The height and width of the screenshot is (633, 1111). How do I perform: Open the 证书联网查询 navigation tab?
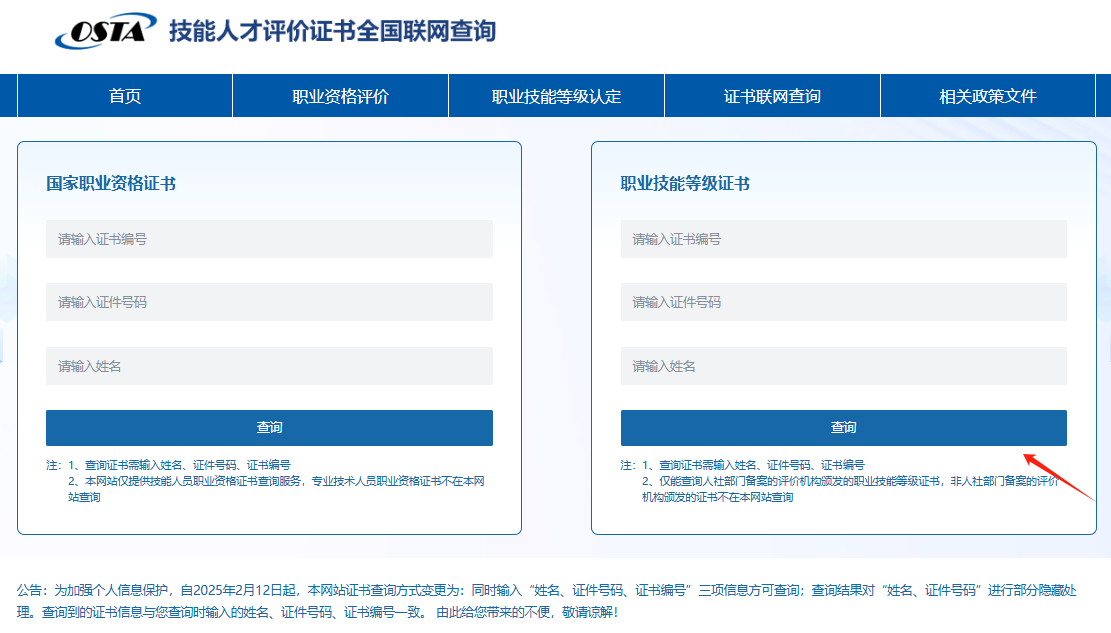coord(772,96)
